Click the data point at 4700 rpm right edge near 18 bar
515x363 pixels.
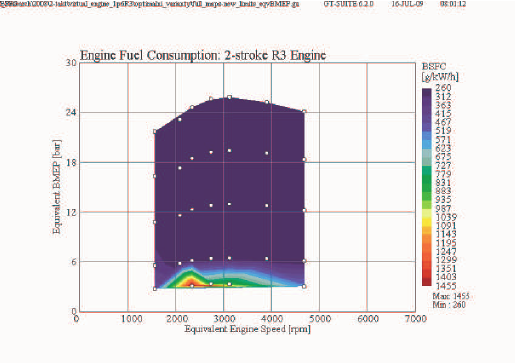tap(304, 160)
